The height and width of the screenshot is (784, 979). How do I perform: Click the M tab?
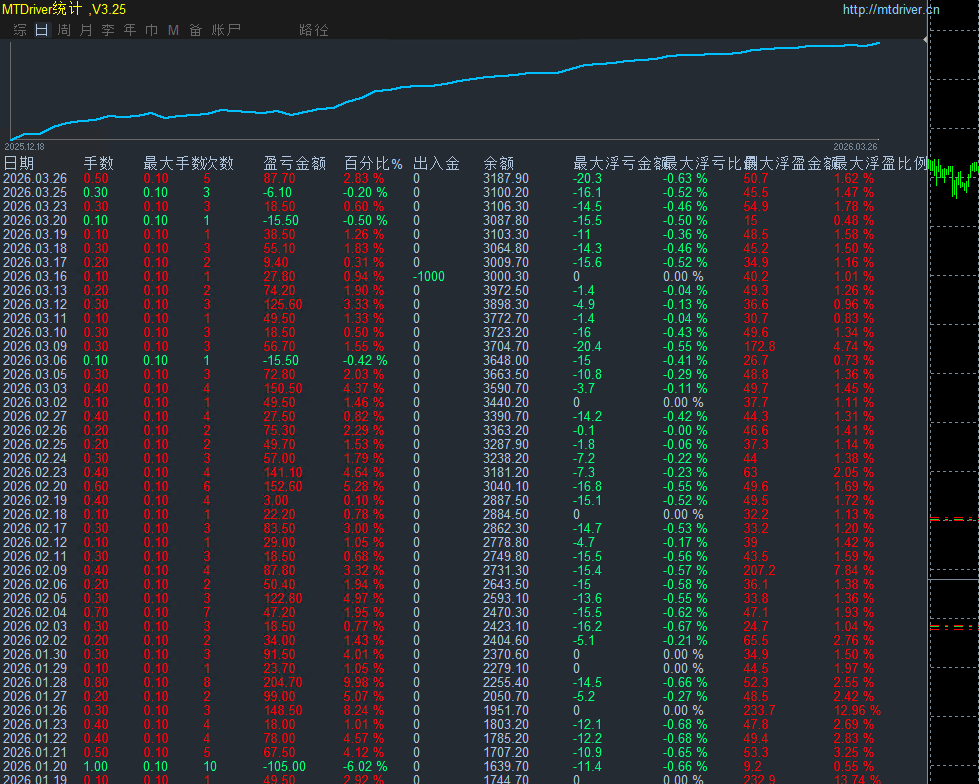173,30
